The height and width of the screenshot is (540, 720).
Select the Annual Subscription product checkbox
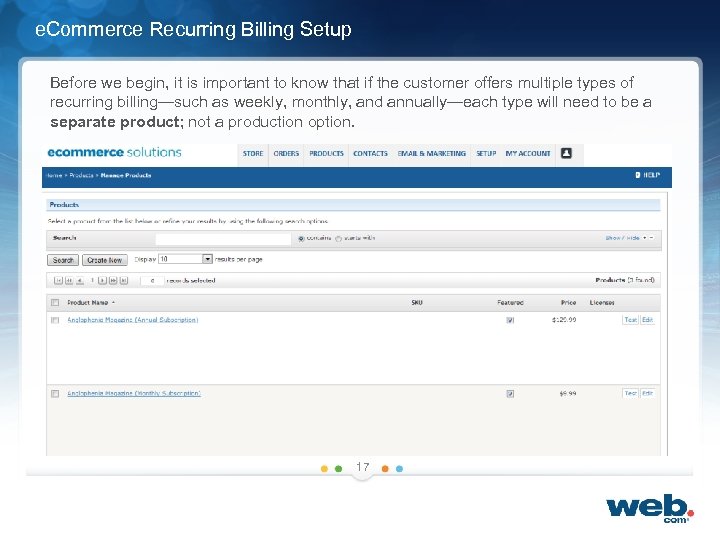(55, 320)
